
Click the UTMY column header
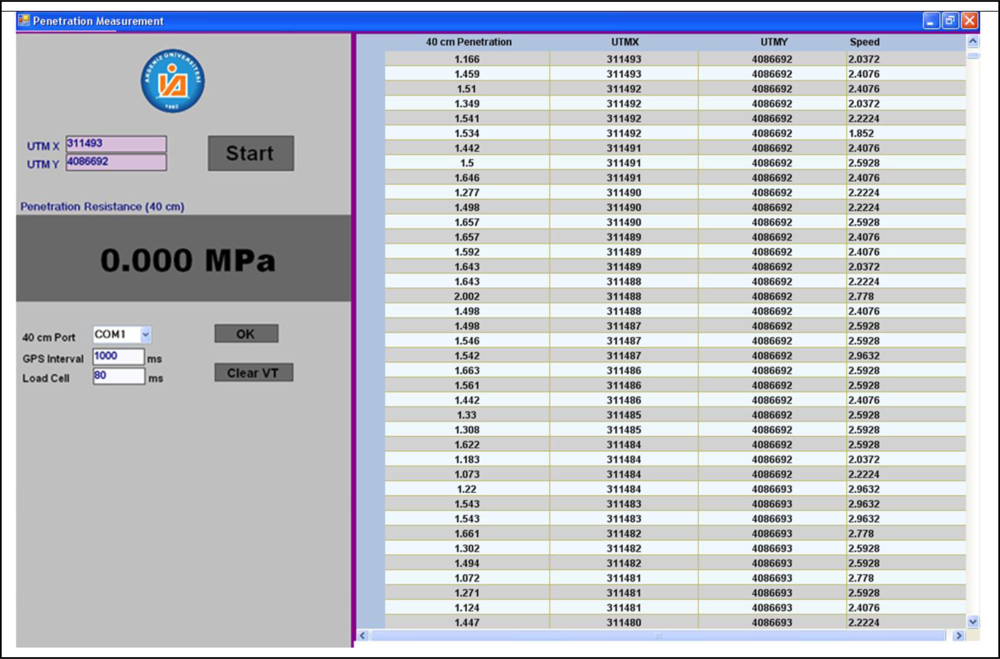click(x=774, y=42)
